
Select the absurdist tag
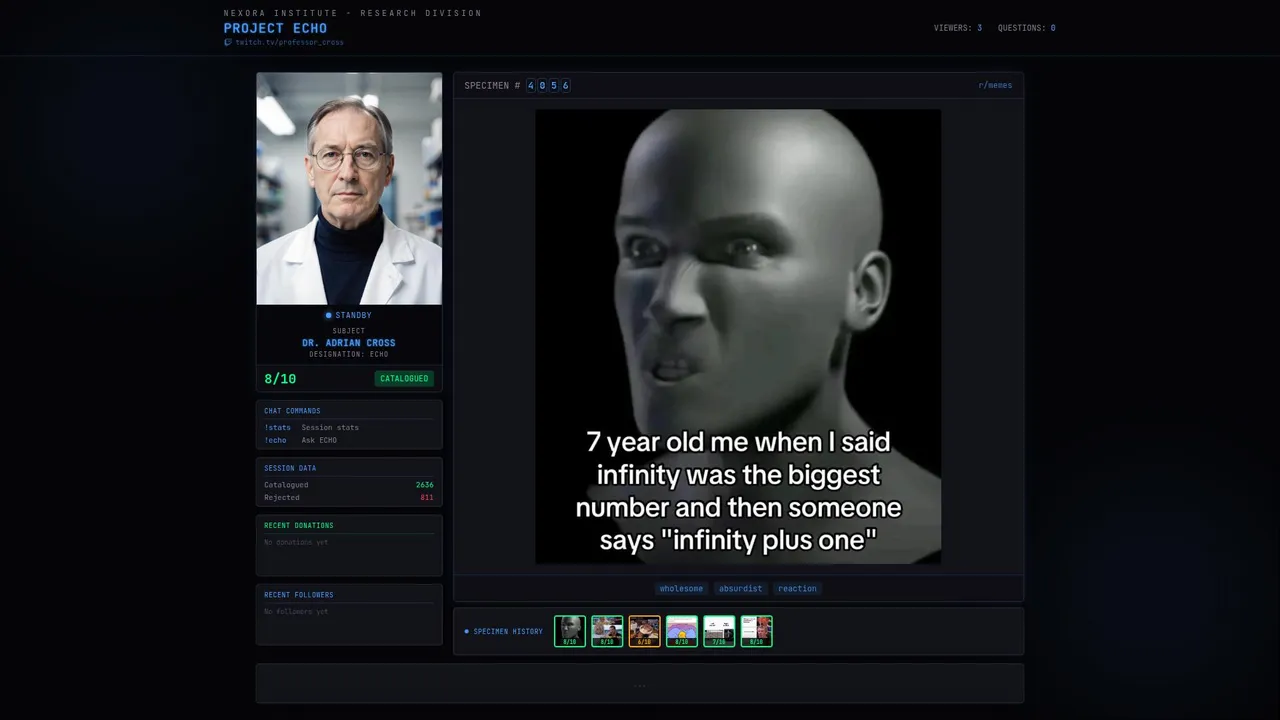[740, 589]
